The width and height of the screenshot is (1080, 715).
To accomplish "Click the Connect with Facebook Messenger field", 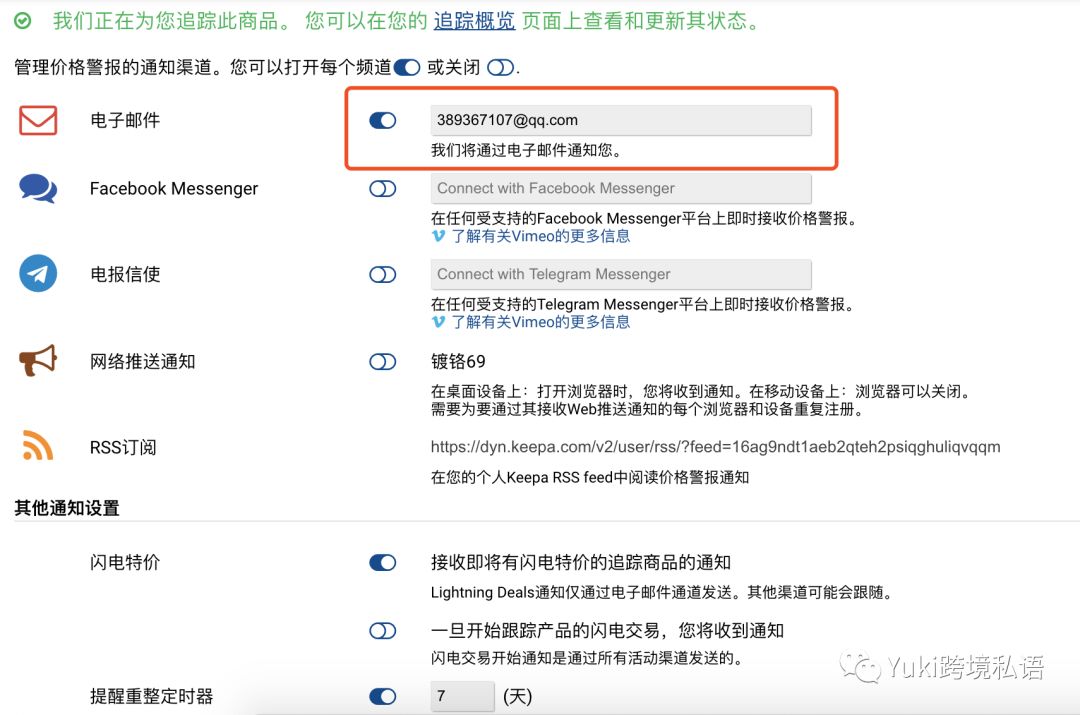I will (620, 187).
